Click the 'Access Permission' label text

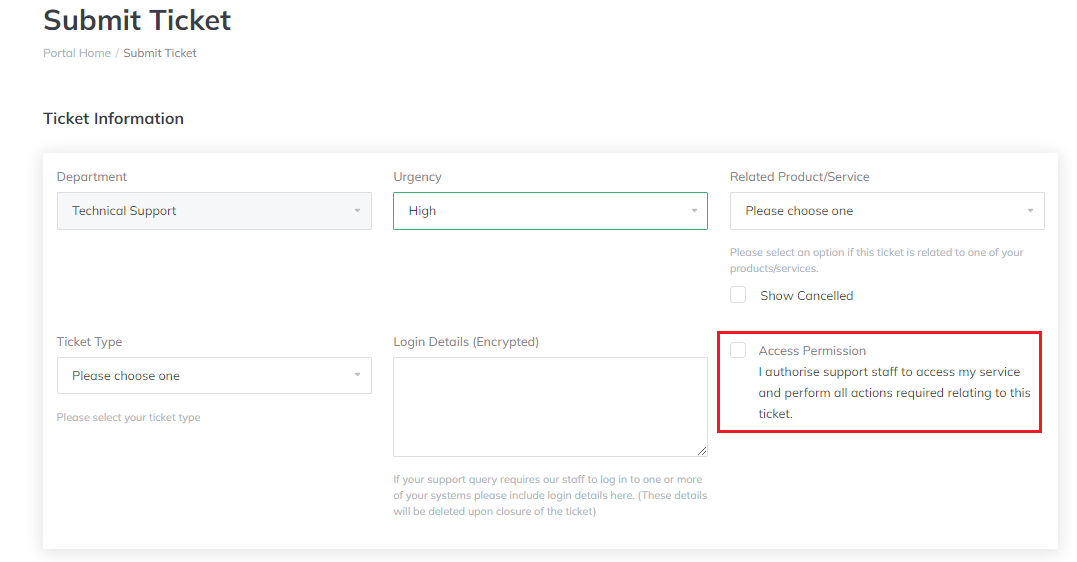(812, 351)
